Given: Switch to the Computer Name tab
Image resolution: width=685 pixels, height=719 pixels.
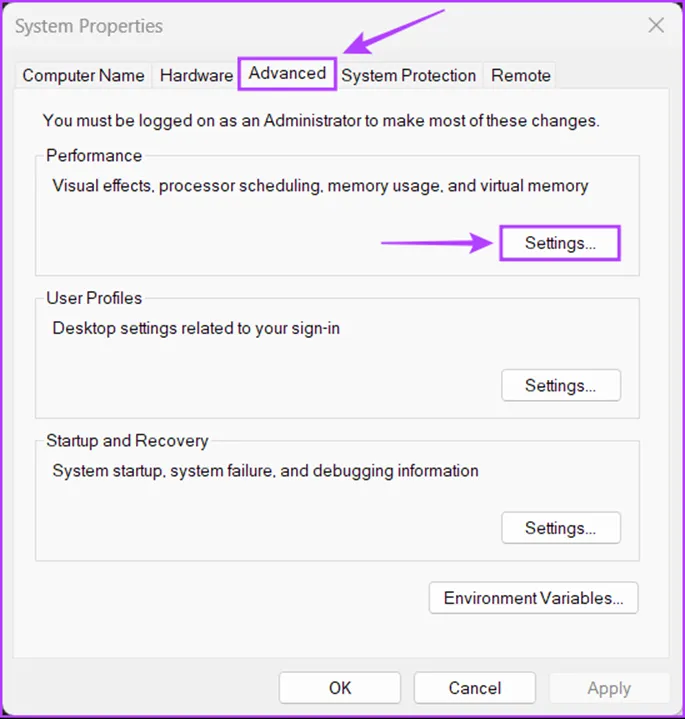Looking at the screenshot, I should coord(84,75).
